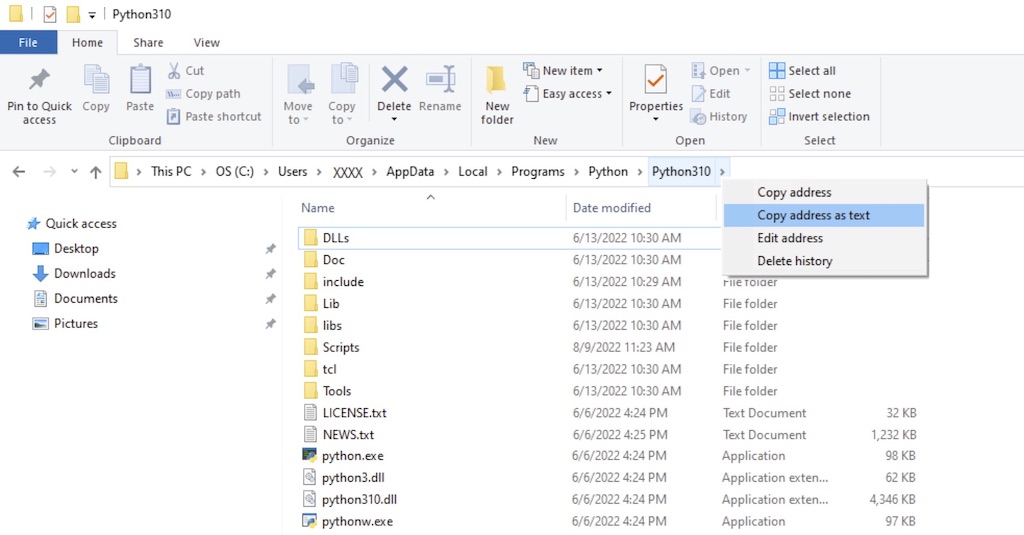Click the Move to icon

(300, 80)
